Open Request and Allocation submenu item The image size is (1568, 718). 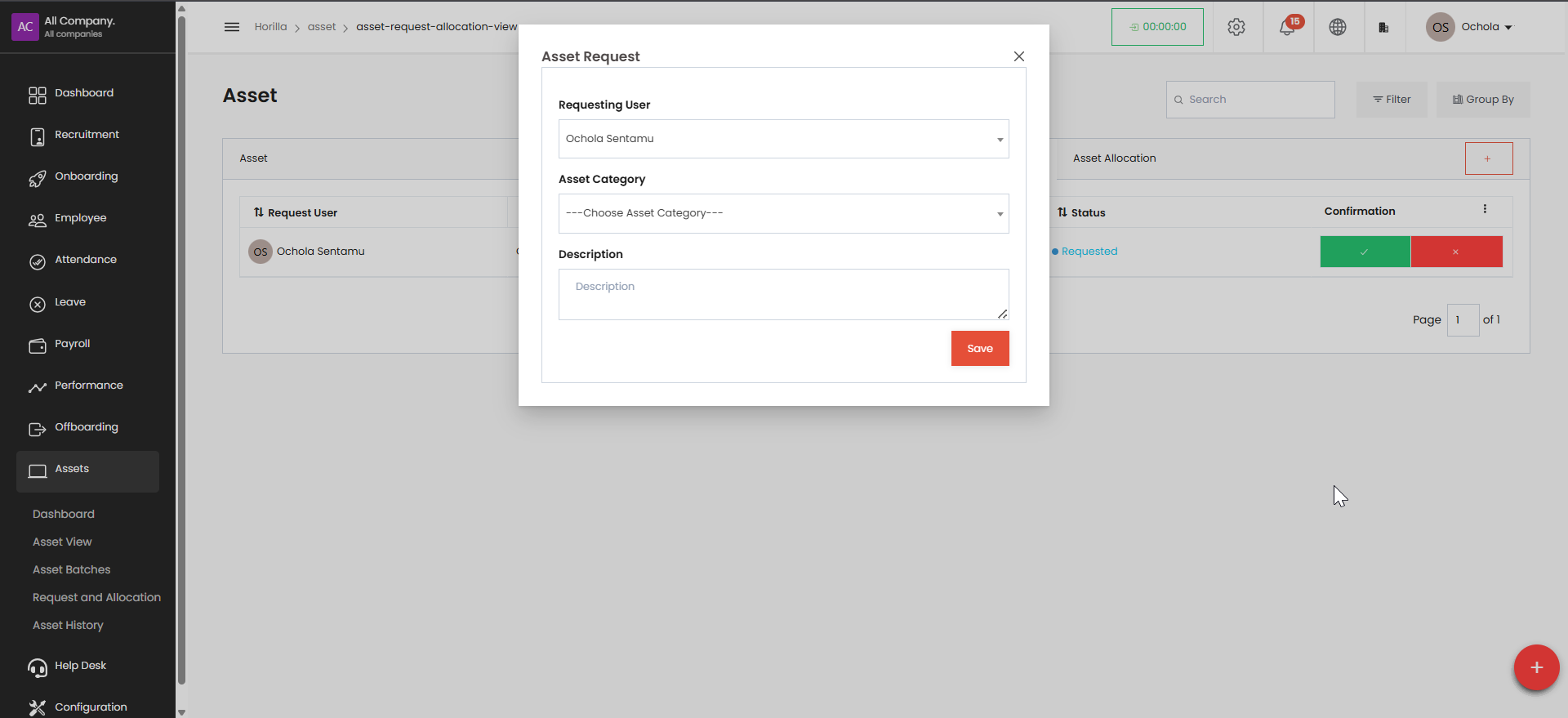pyautogui.click(x=96, y=597)
